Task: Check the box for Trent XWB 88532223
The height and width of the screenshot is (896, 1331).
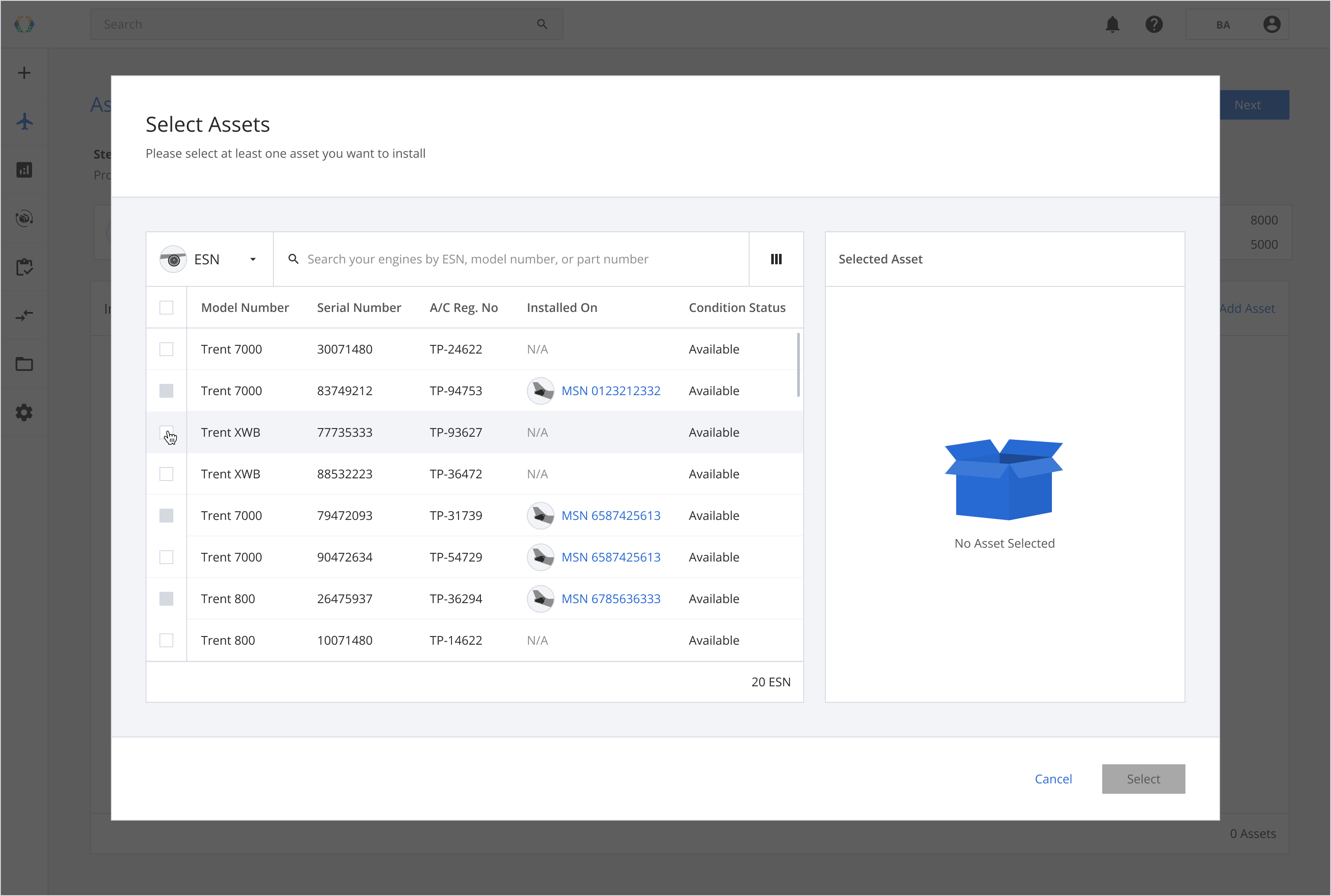Action: [x=166, y=474]
